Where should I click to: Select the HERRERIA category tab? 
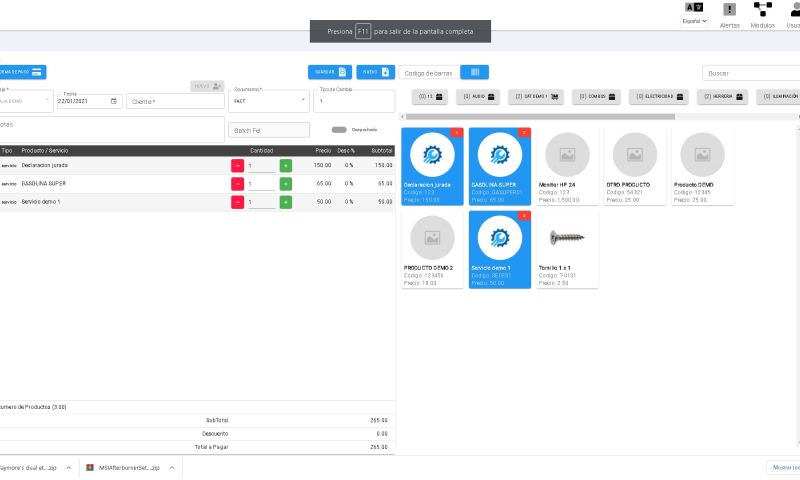click(722, 97)
